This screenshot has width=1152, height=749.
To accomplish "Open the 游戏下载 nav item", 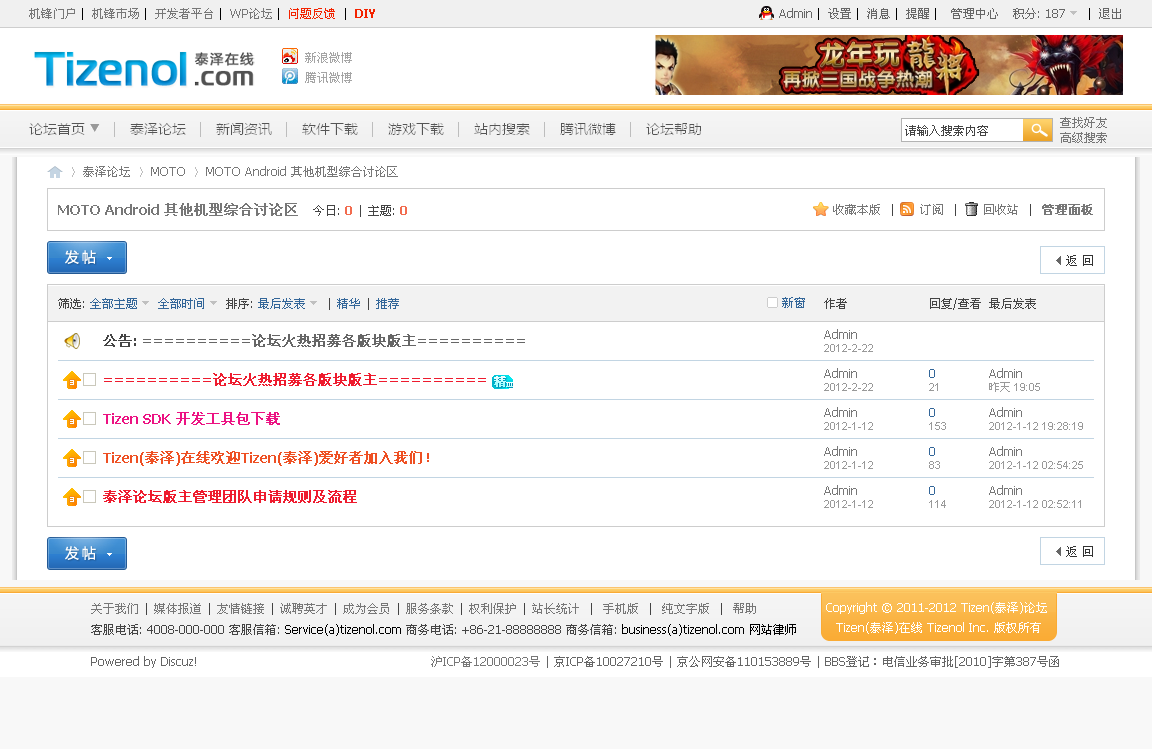I will [416, 129].
